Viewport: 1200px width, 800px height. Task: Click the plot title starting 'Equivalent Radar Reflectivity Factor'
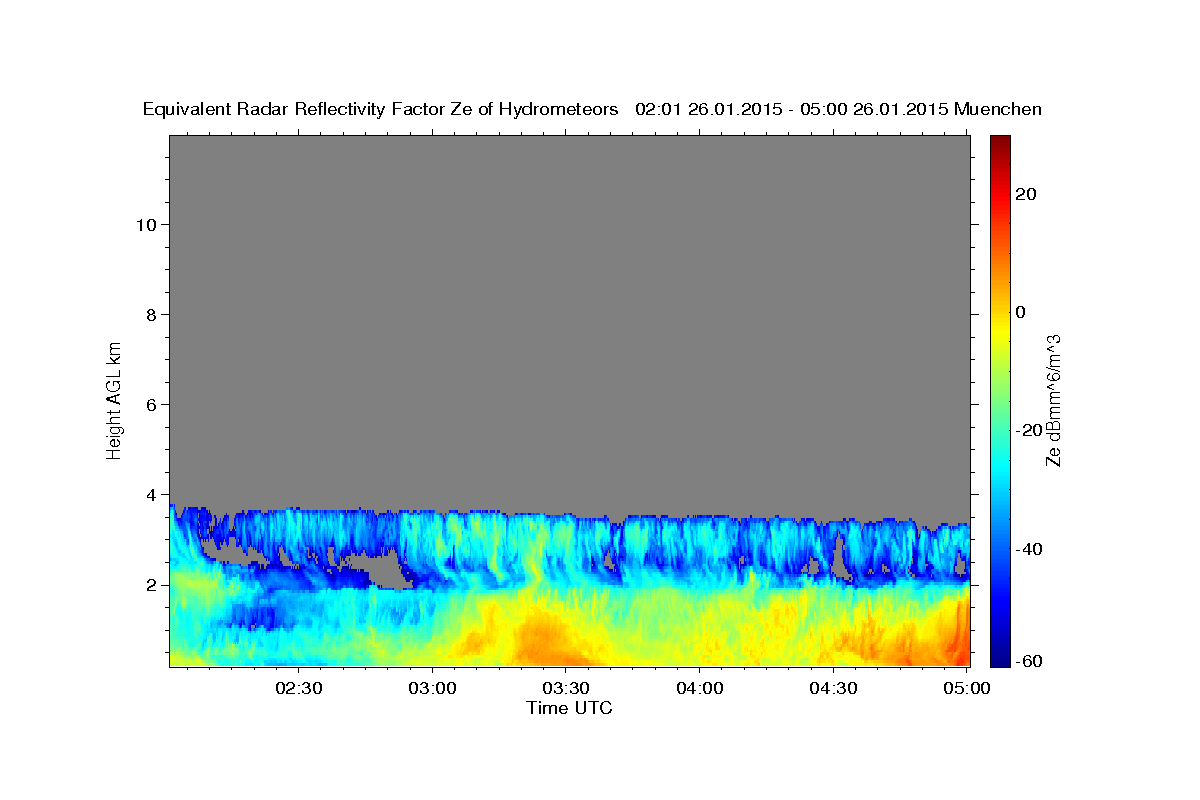coord(593,109)
